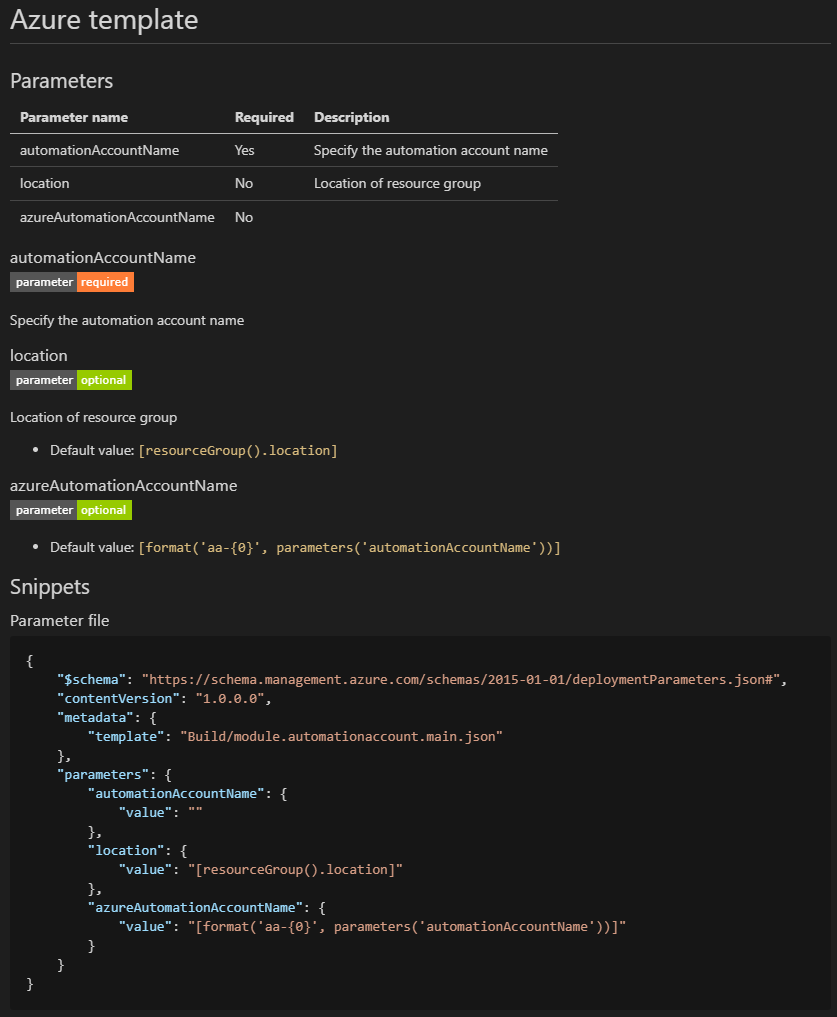The width and height of the screenshot is (837, 1017).
Task: Click the "[resourceGroup().location]" value in the snippet
Action: (x=295, y=869)
